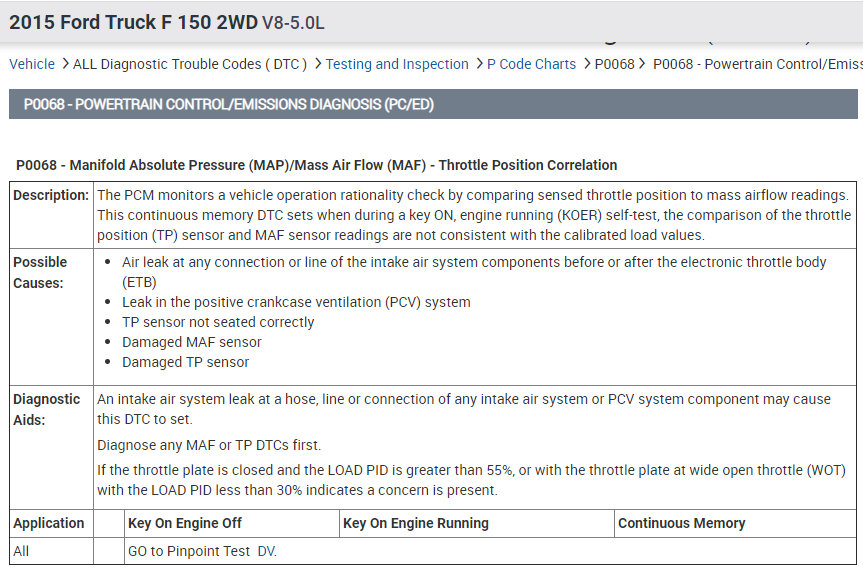Click the Continuous Memory column header
This screenshot has width=863, height=573.
[x=681, y=523]
